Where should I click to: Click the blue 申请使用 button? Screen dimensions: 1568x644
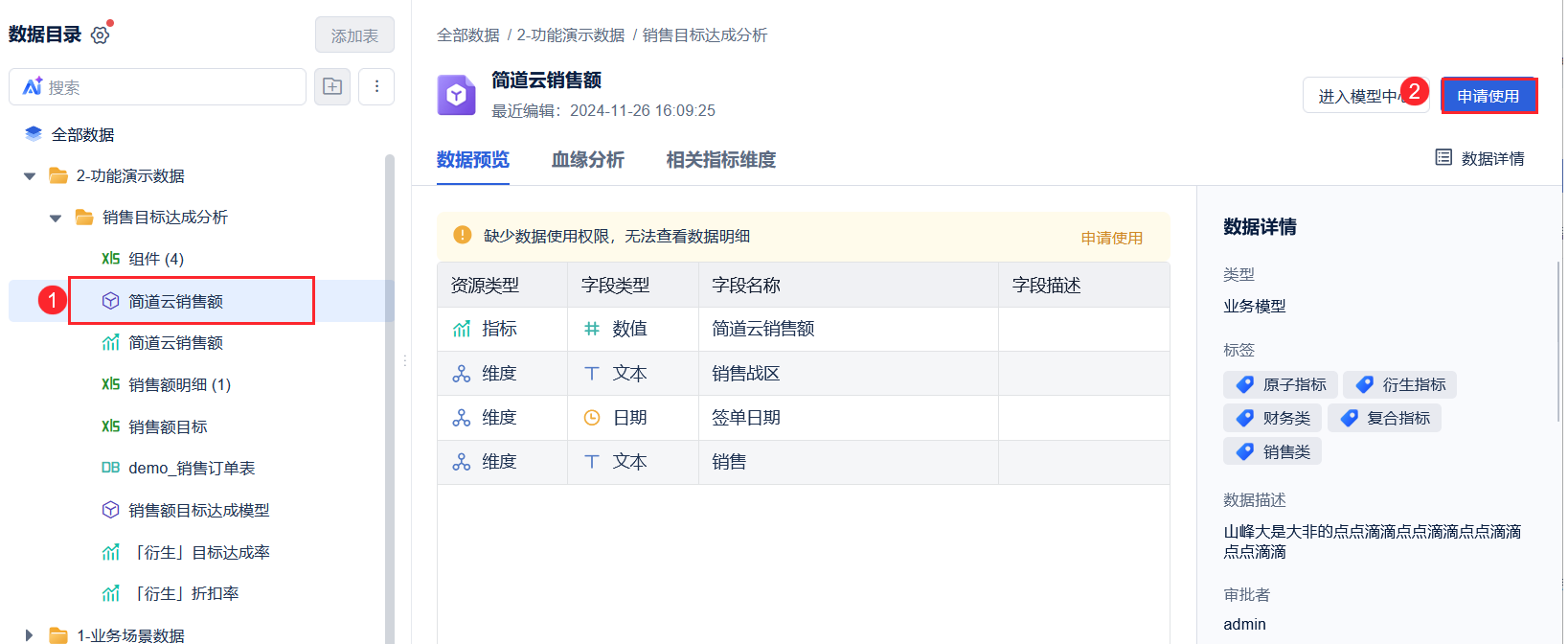[1488, 96]
